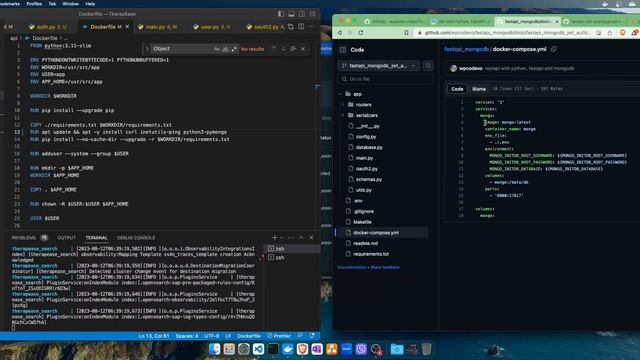Collapse file tree icon beside 'Code' heading

click(343, 50)
